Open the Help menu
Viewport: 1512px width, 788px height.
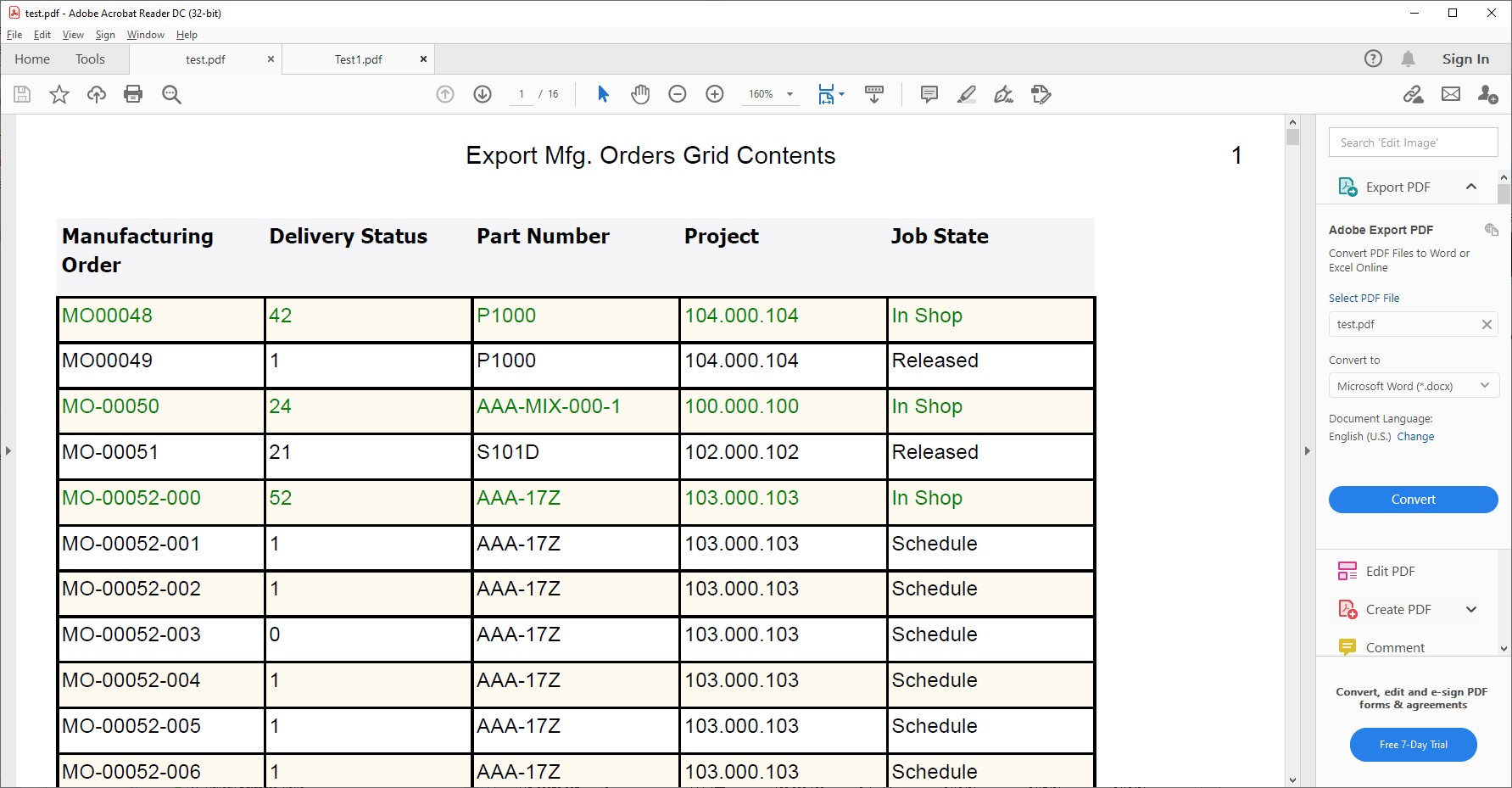tap(187, 35)
